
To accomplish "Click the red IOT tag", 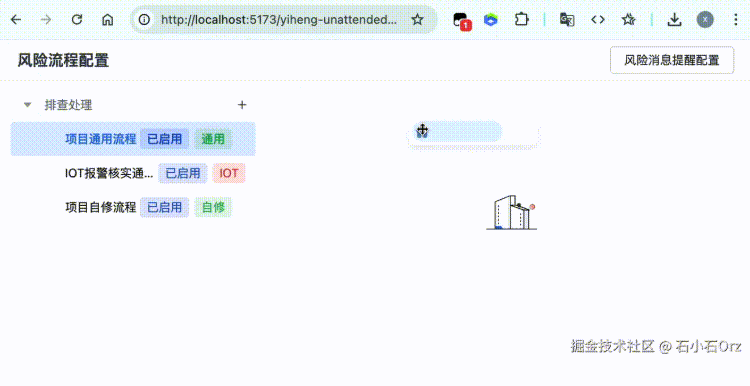I will tap(229, 173).
